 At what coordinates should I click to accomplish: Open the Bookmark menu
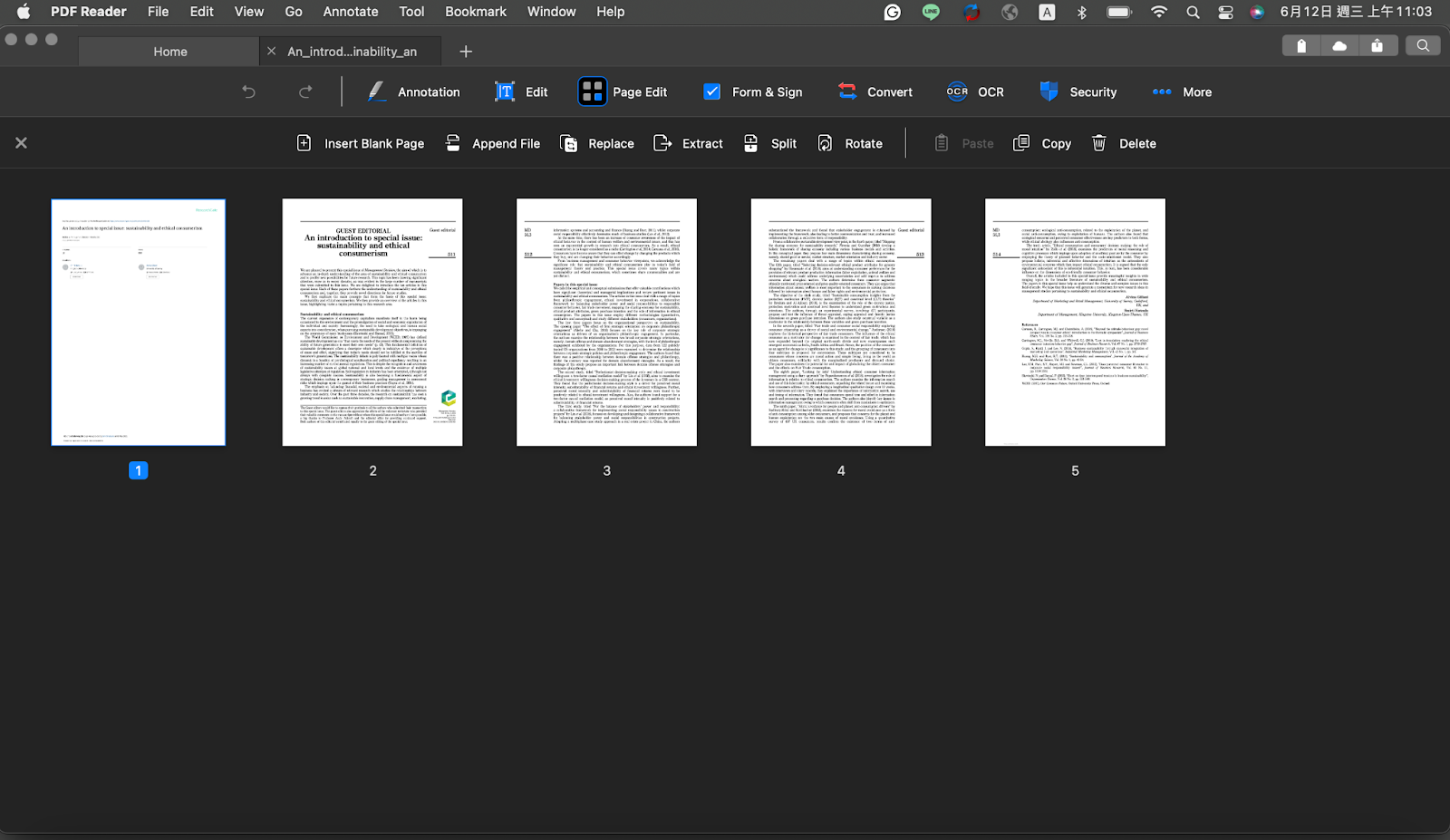point(476,12)
